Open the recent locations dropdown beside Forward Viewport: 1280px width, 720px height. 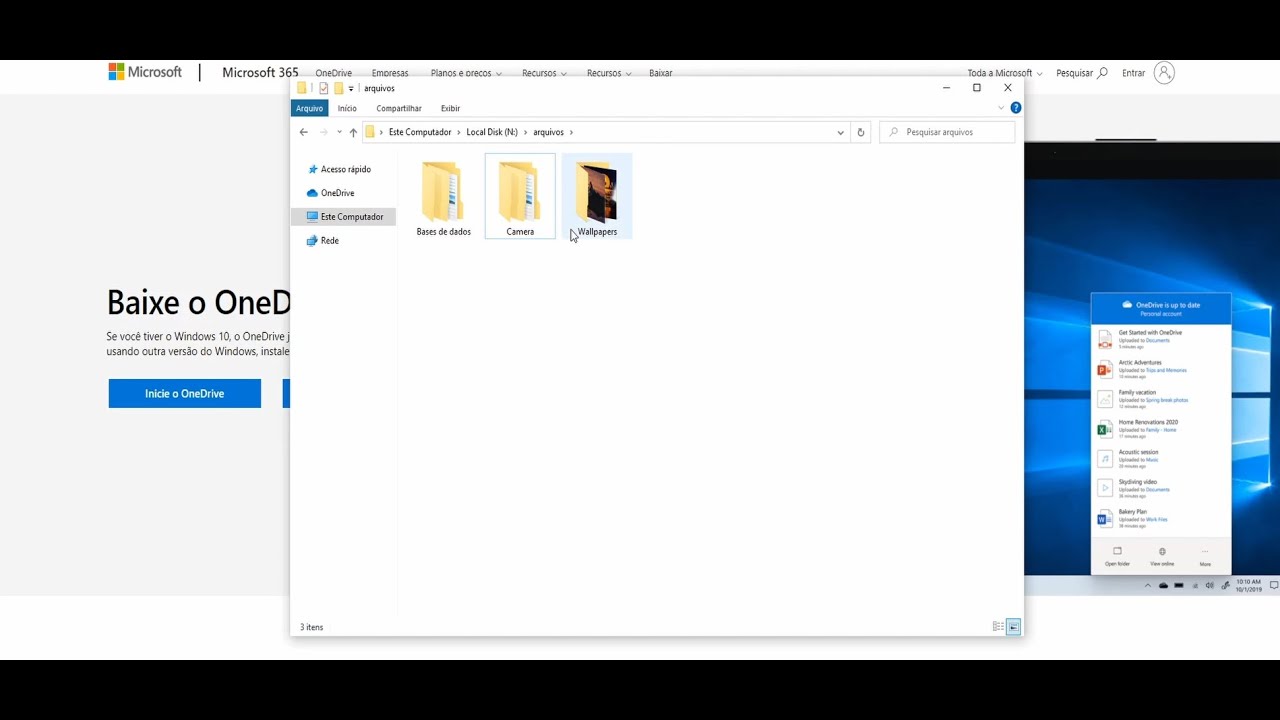[x=339, y=132]
